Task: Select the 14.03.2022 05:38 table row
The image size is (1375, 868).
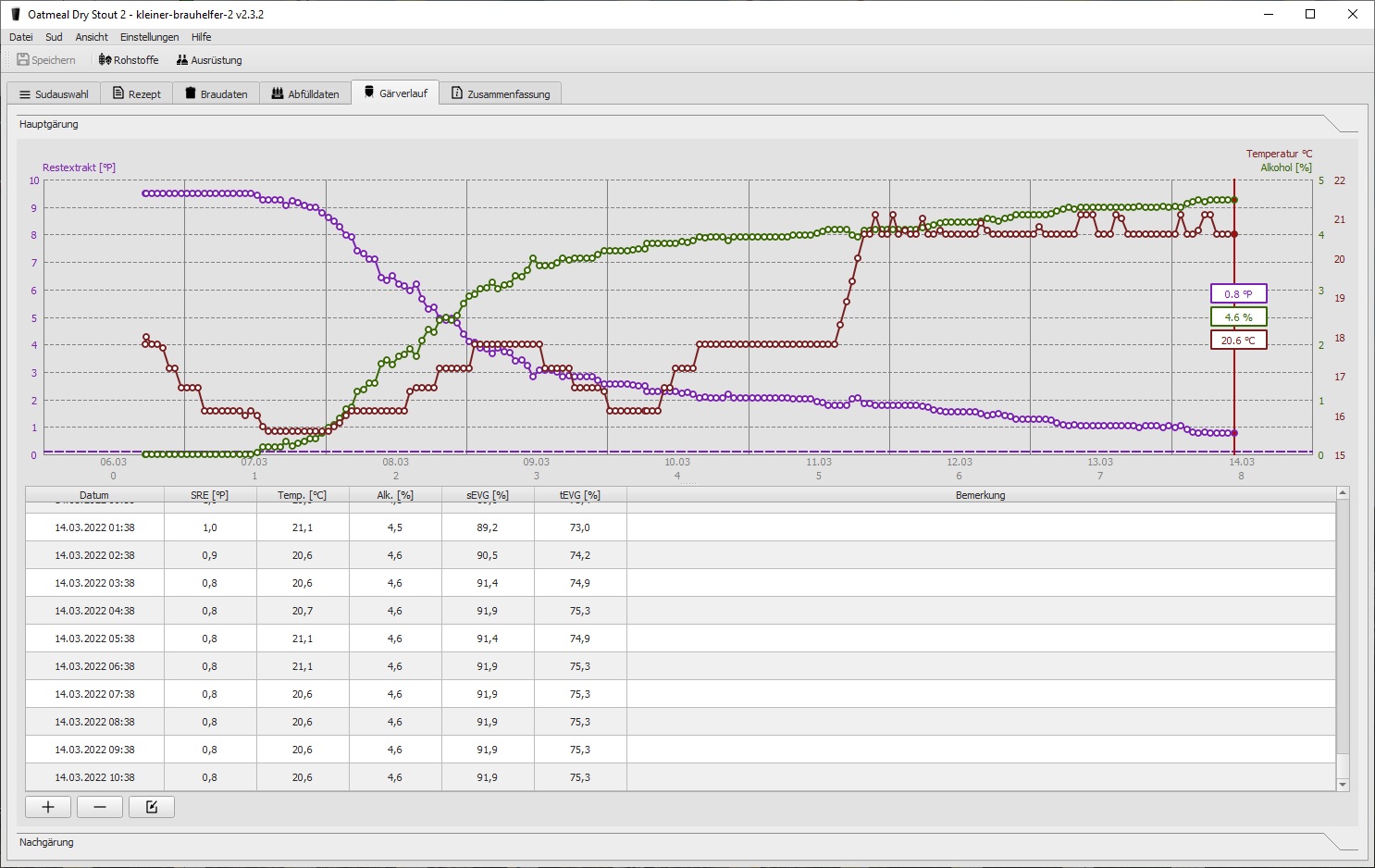Action: point(94,639)
